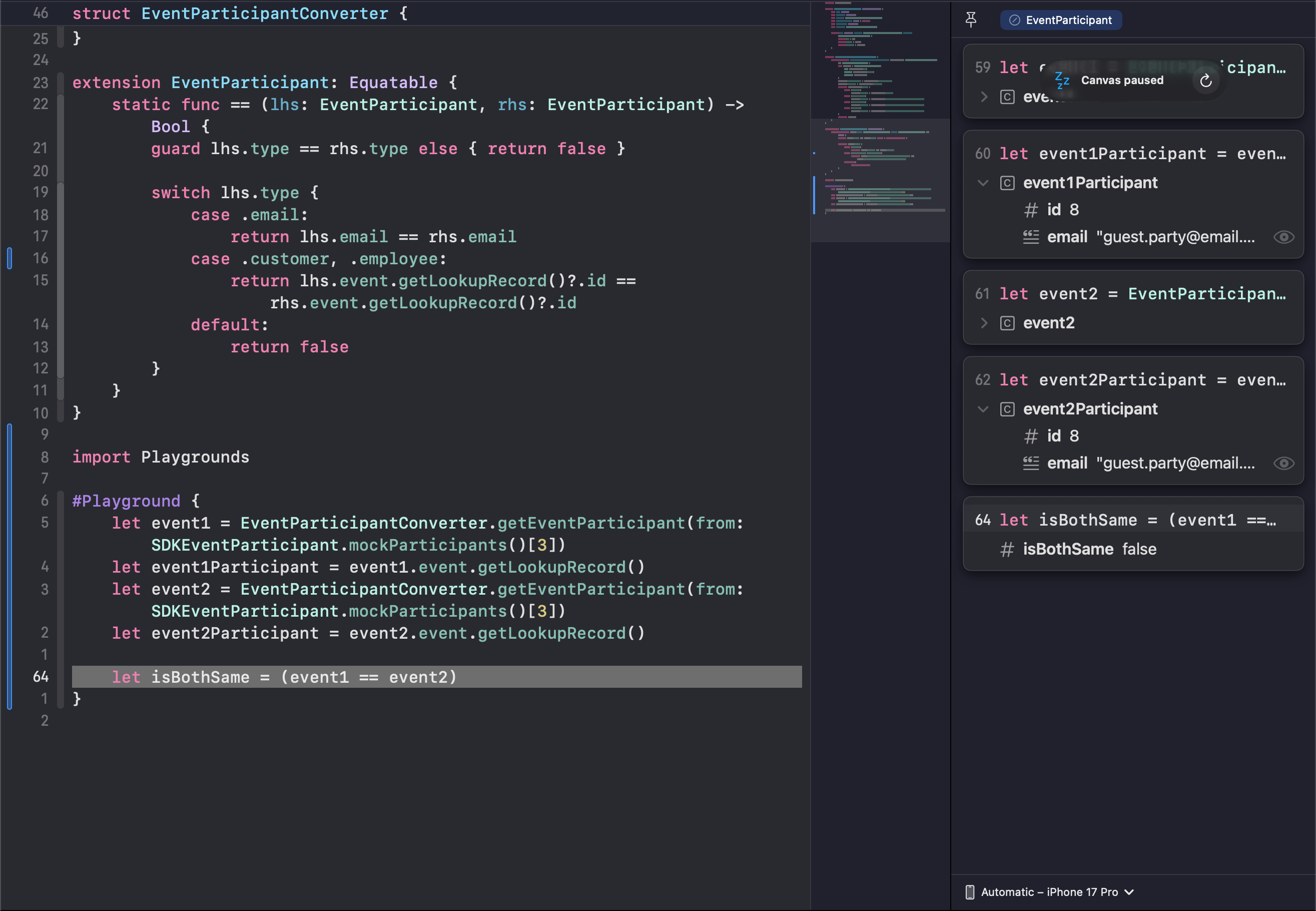The image size is (1316, 911).
Task: Select the line 64 isBothSame result header
Action: 1133,520
